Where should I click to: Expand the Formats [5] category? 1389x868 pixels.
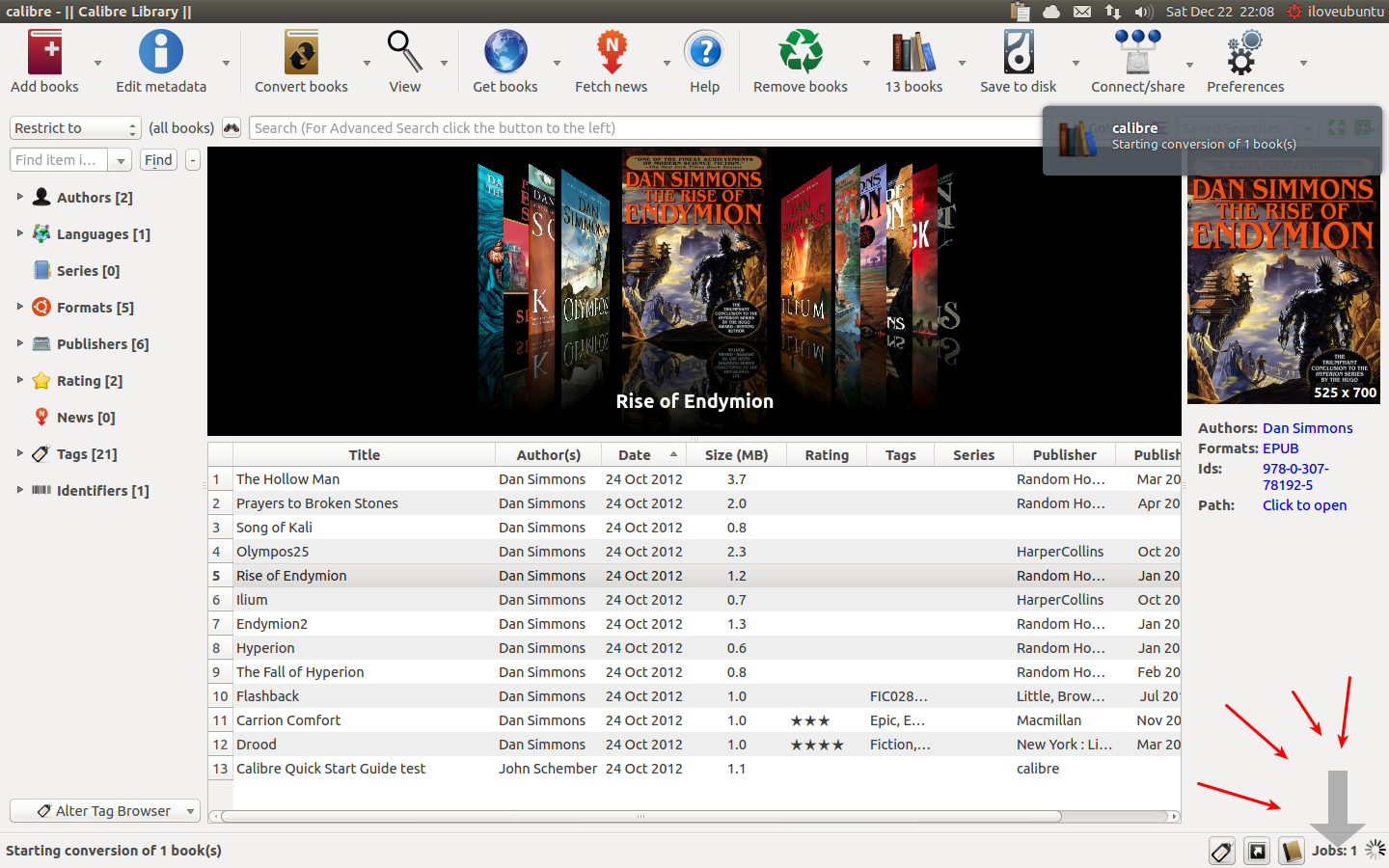[19, 306]
